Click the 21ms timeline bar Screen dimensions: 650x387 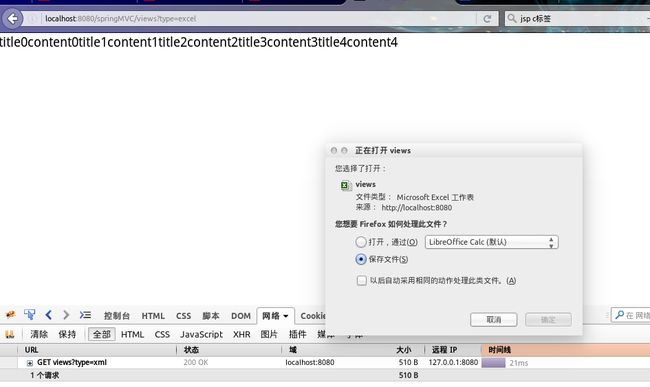click(x=493, y=363)
